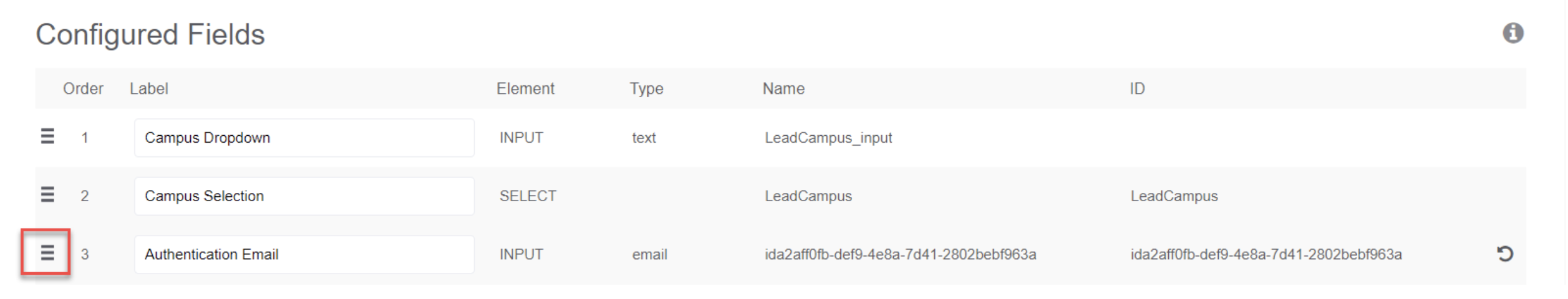Click the Type column header

click(x=646, y=88)
